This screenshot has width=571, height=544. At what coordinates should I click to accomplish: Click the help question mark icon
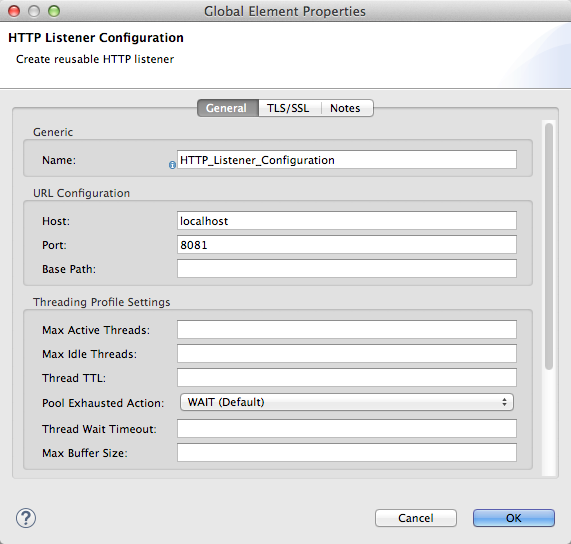pyautogui.click(x=26, y=518)
